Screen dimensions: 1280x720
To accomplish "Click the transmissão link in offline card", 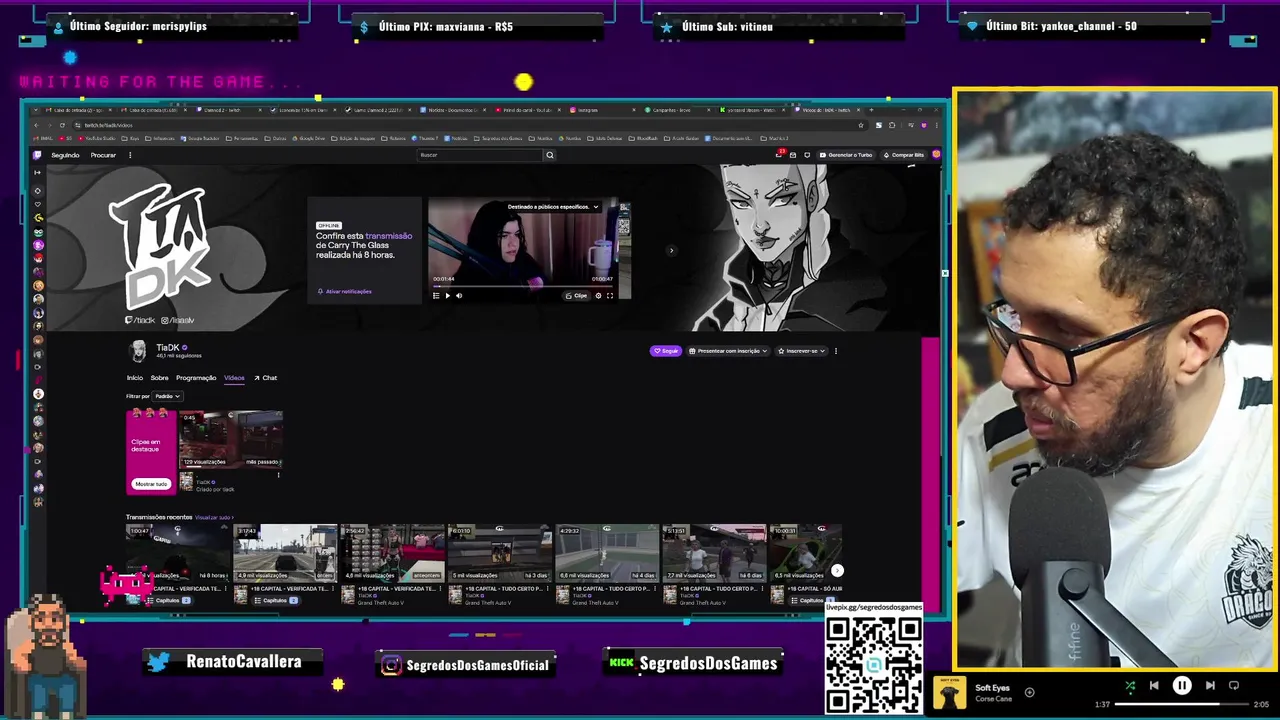I will [388, 236].
